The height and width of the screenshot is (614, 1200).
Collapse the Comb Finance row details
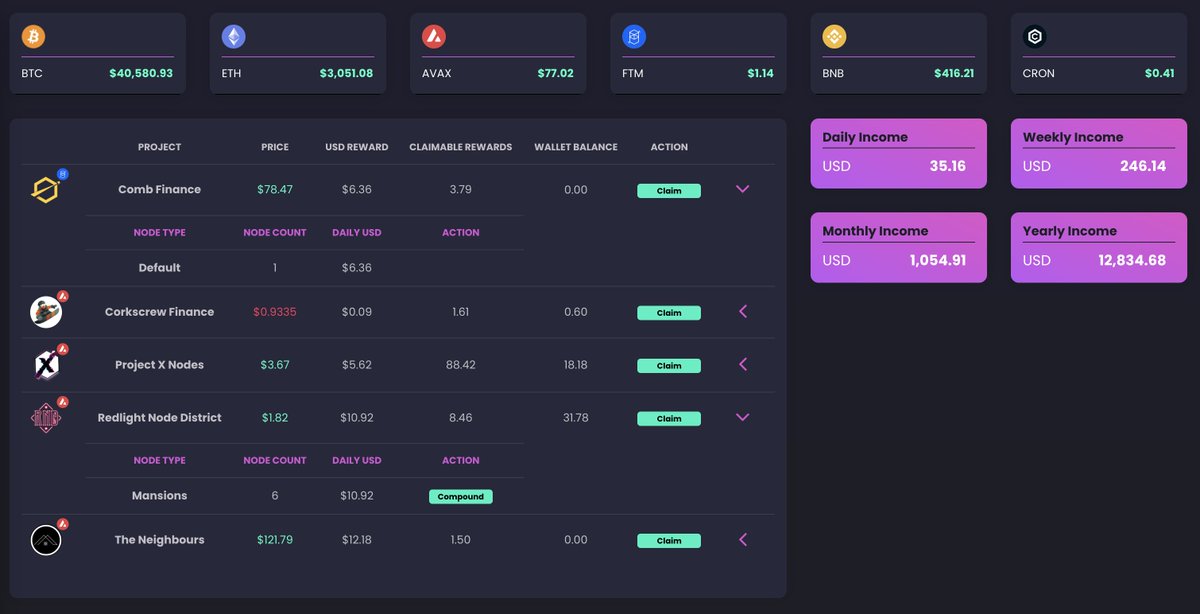click(x=742, y=189)
